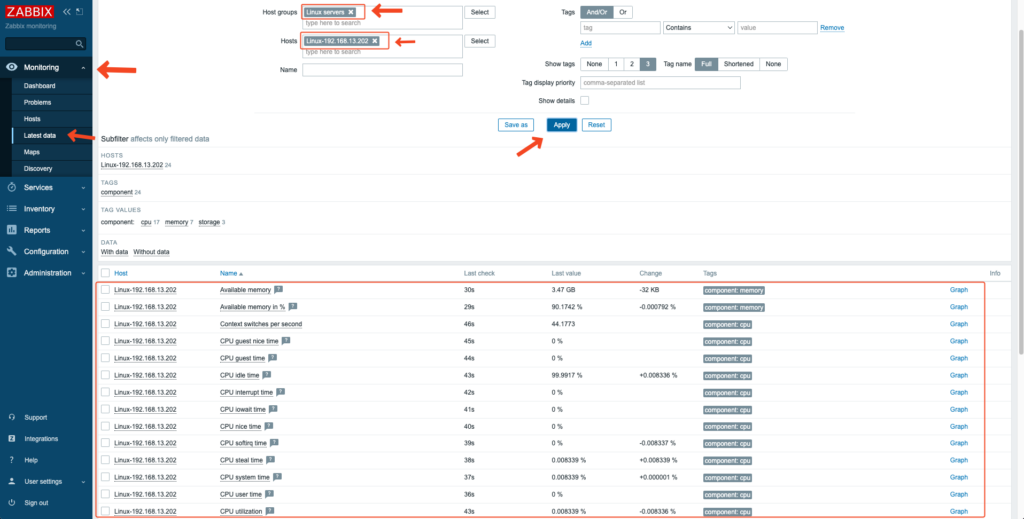Click the search magnifier icon in sidebar
The height and width of the screenshot is (519, 1024).
tap(80, 44)
